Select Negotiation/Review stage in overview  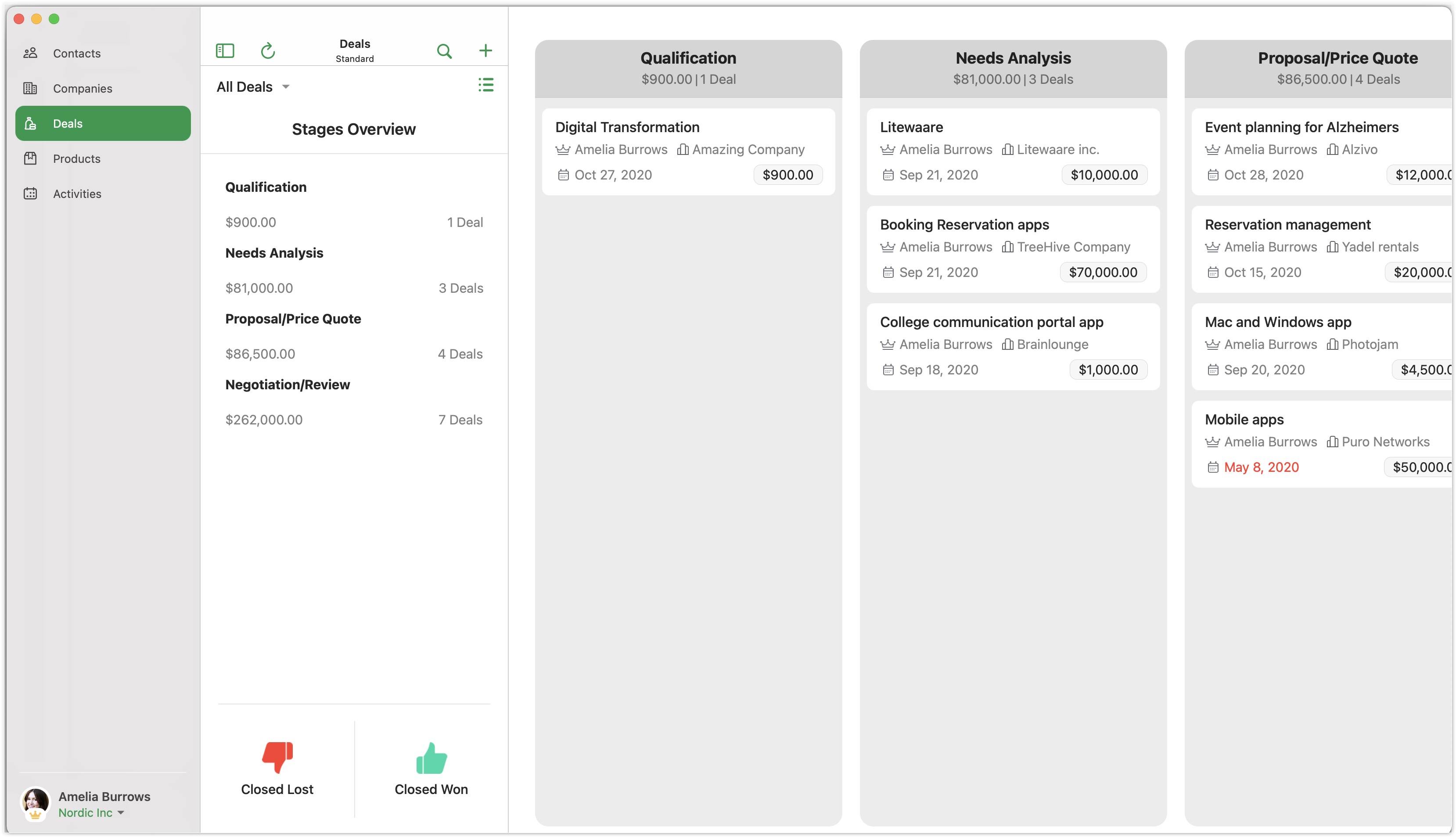288,384
